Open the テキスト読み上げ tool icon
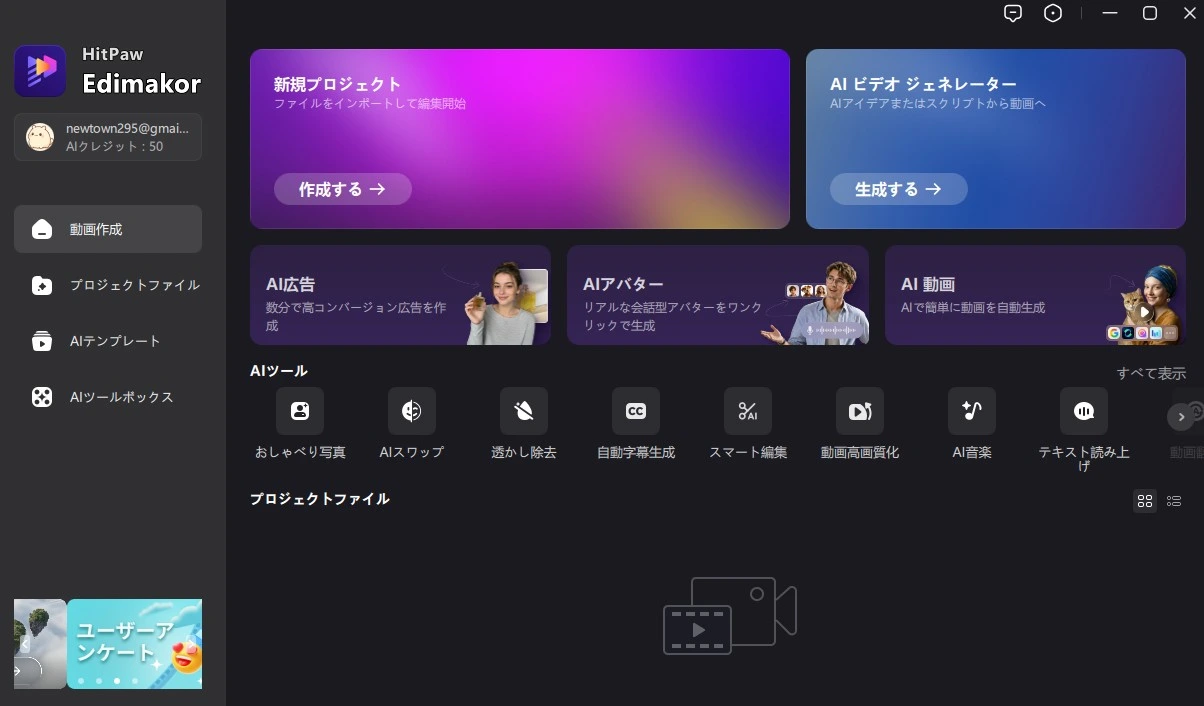This screenshot has width=1204, height=706. pos(1084,411)
